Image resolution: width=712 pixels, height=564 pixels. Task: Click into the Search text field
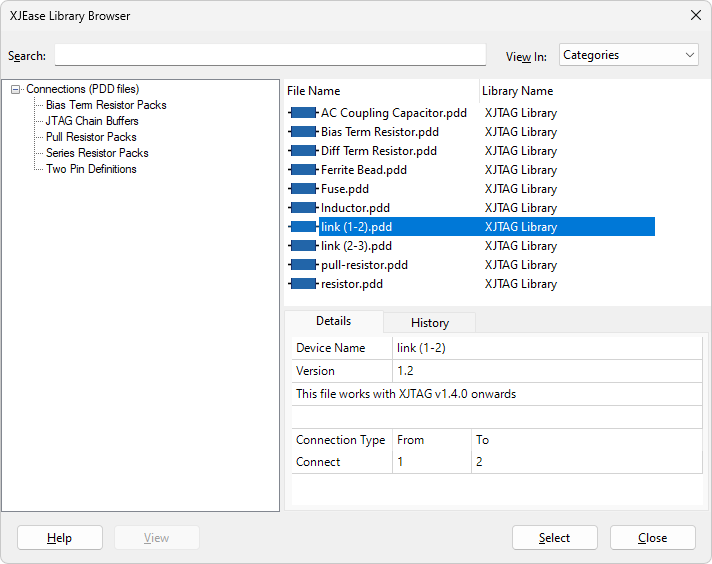[x=270, y=55]
